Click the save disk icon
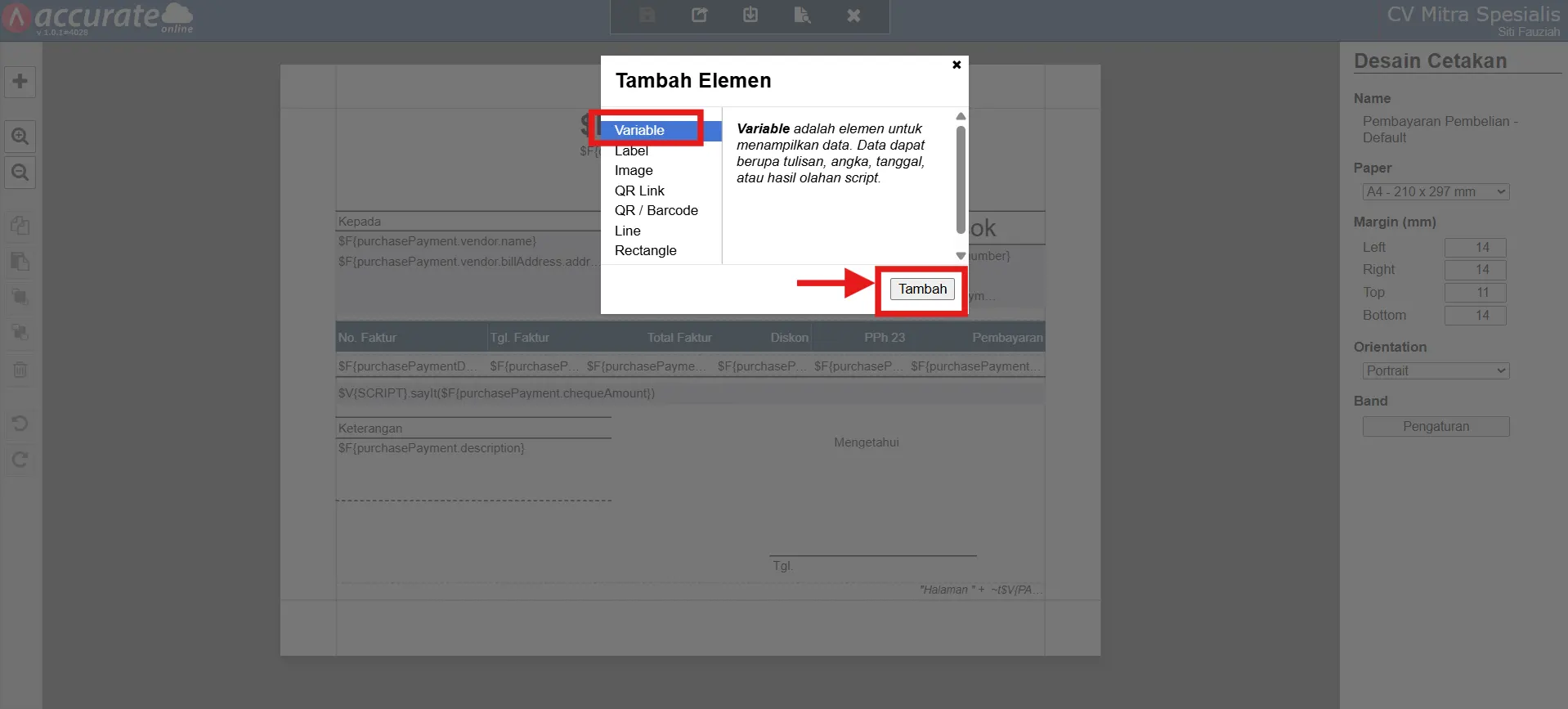 point(647,16)
